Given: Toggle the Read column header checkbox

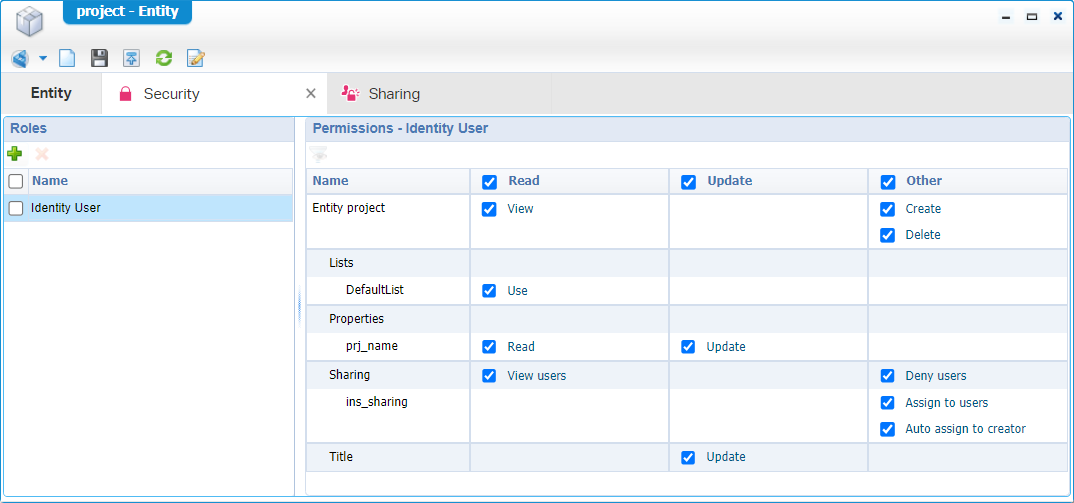Looking at the screenshot, I should [489, 181].
